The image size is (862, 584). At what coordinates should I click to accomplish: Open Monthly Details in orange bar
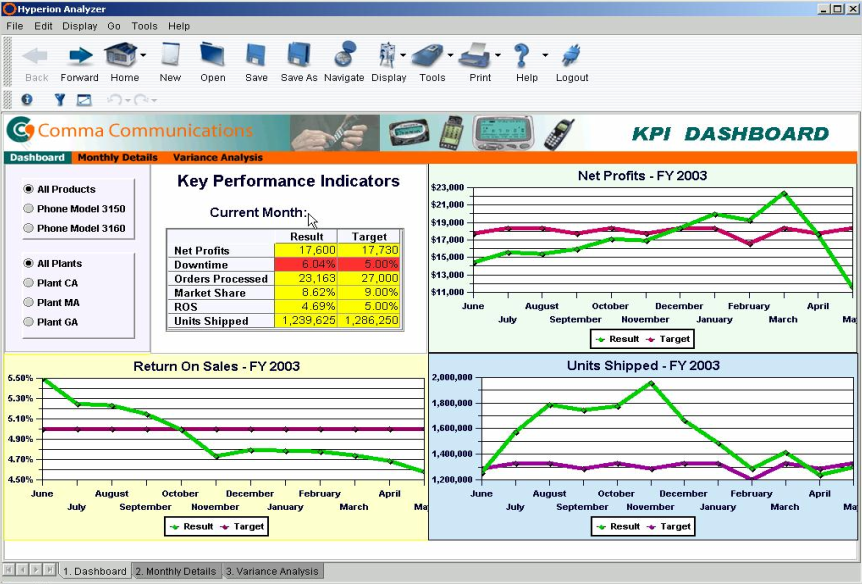118,157
